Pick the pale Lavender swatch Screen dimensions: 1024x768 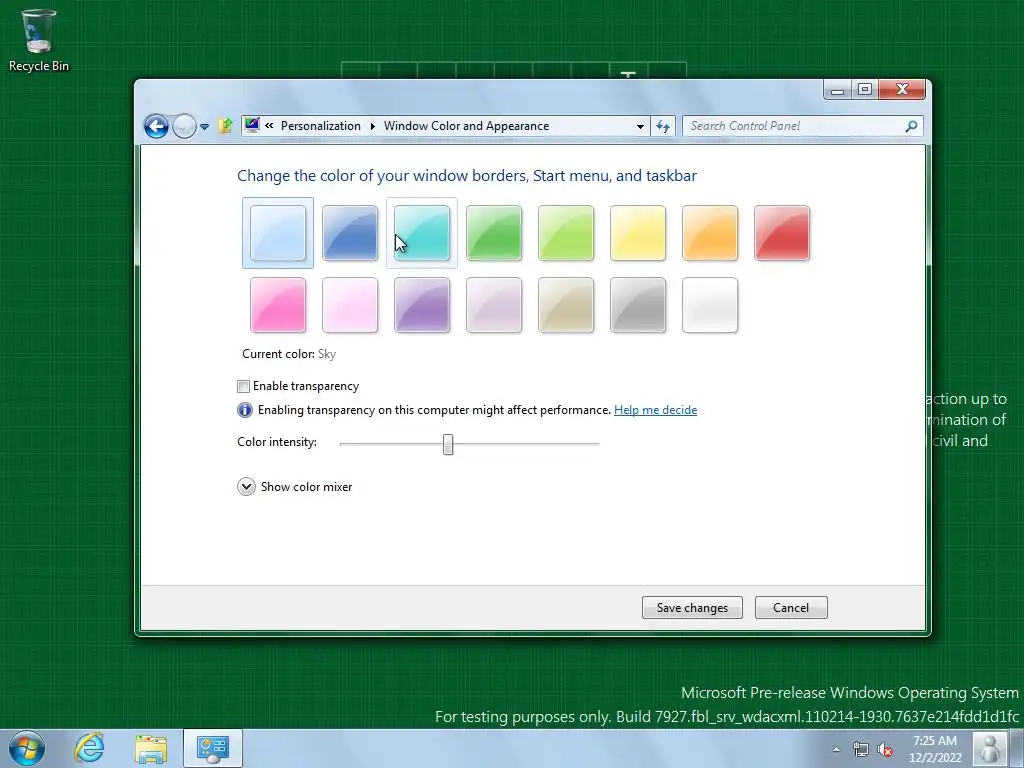pyautogui.click(x=494, y=305)
